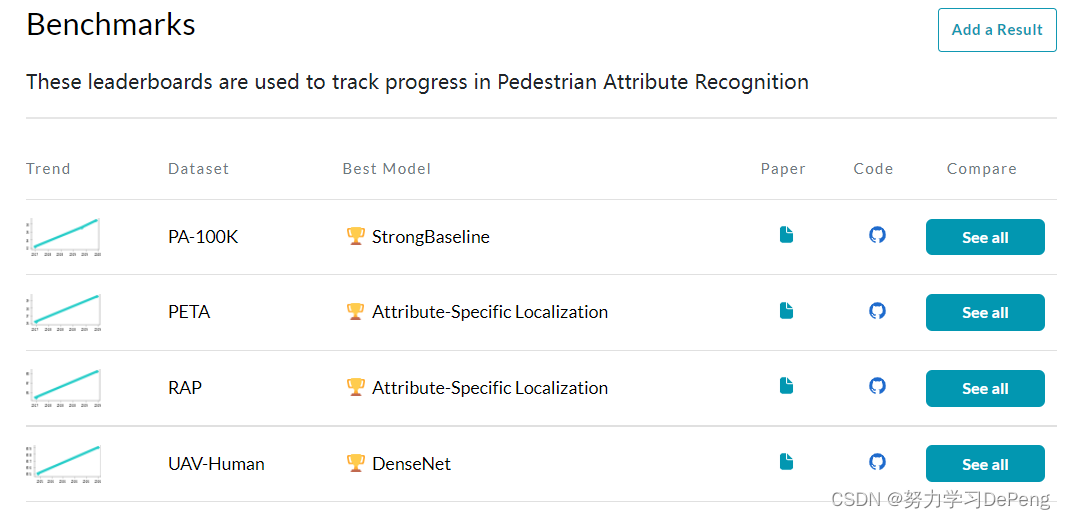The width and height of the screenshot is (1065, 519).
Task: Click See all for RAP dataset
Action: (x=985, y=389)
